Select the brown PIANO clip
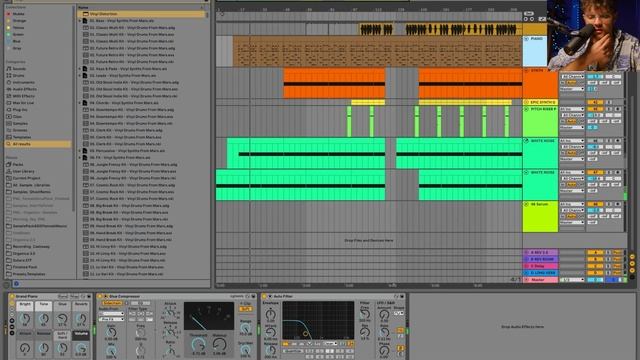The height and width of the screenshot is (360, 640). (378, 51)
